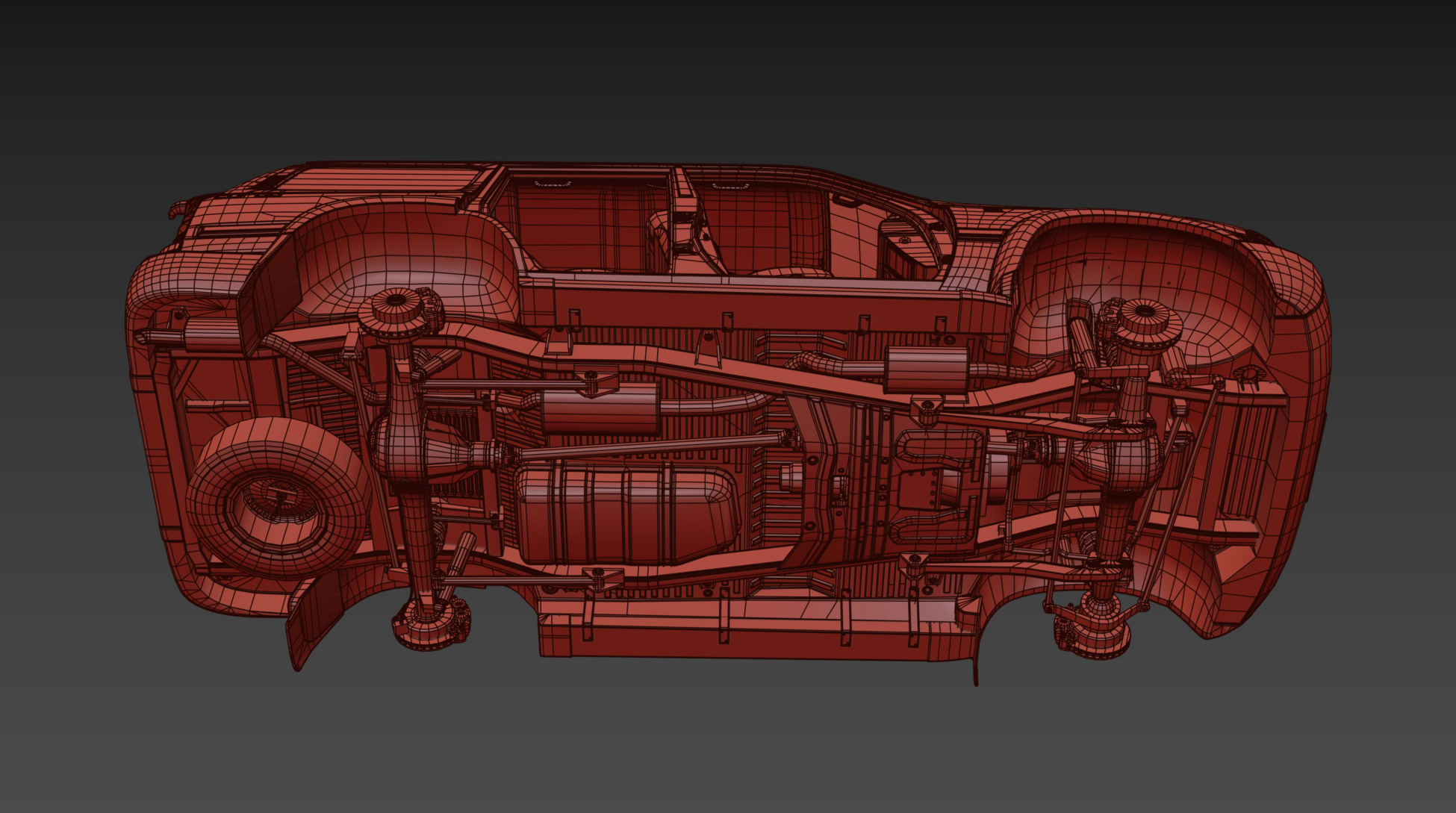Click the driveshaft between axles
Screen dimensions: 1456x813
(x=650, y=447)
